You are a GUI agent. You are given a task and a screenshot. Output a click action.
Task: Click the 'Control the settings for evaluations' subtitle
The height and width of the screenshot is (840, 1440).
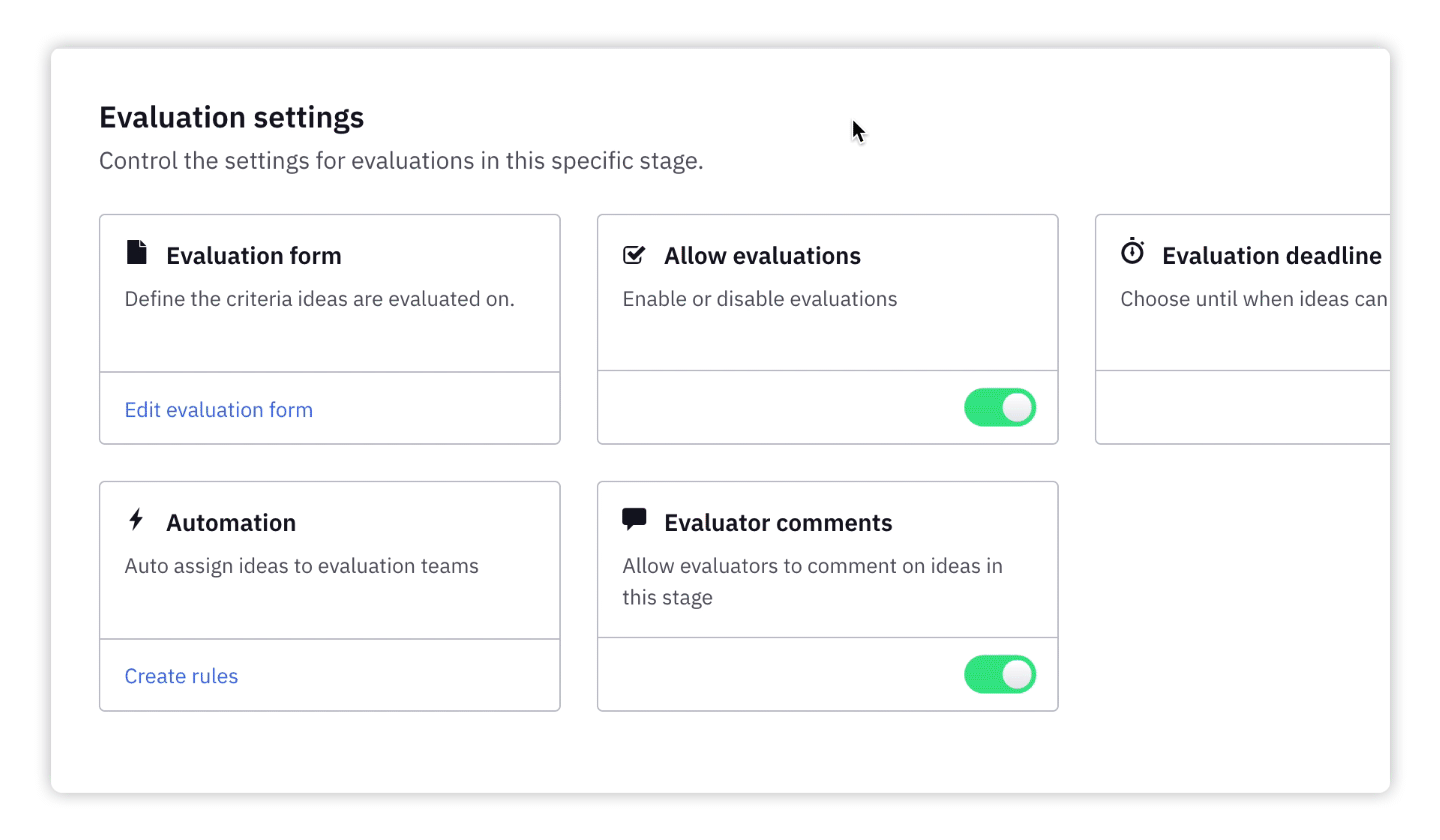401,161
